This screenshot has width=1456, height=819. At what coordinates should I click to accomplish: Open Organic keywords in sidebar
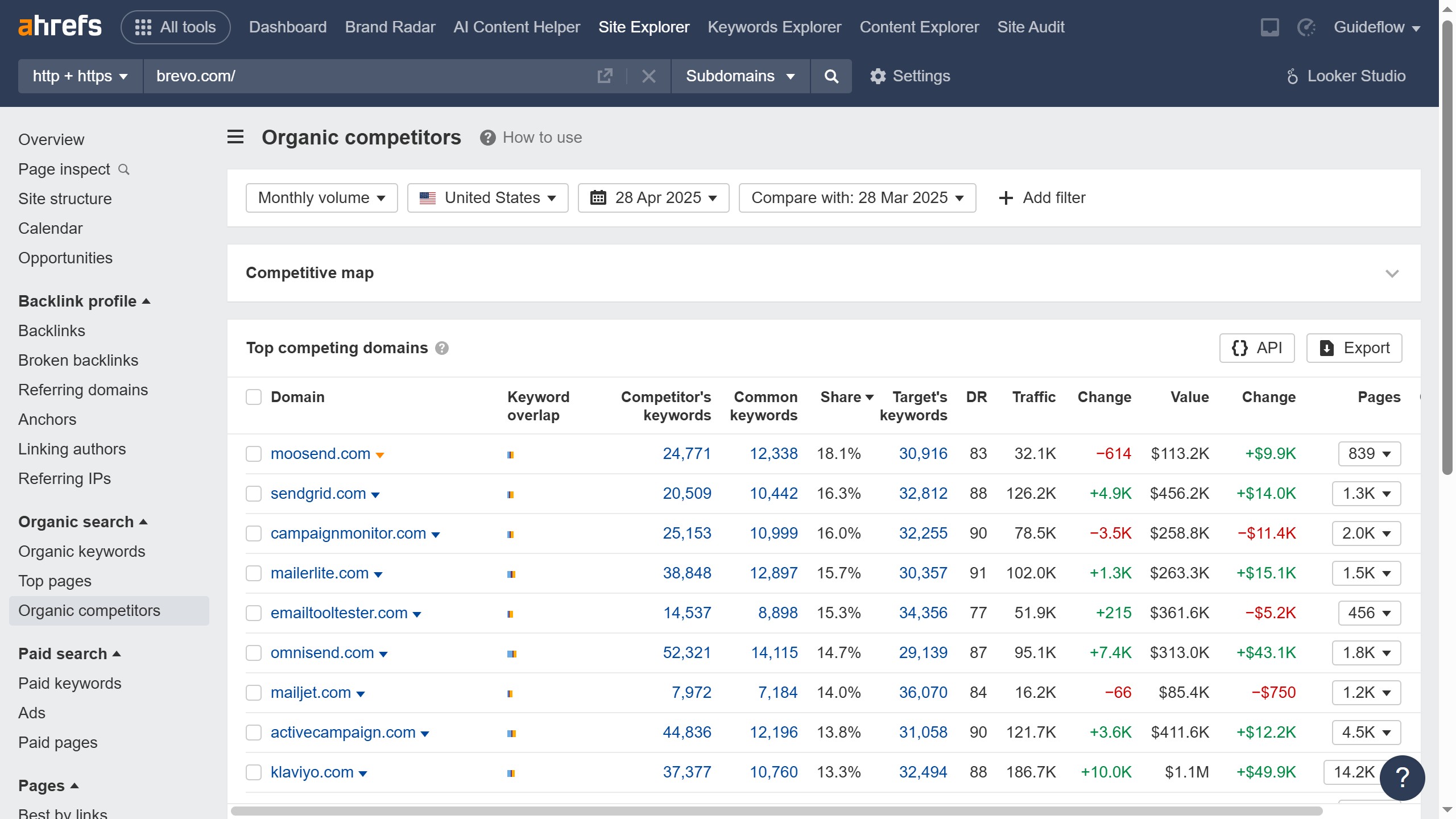click(81, 552)
